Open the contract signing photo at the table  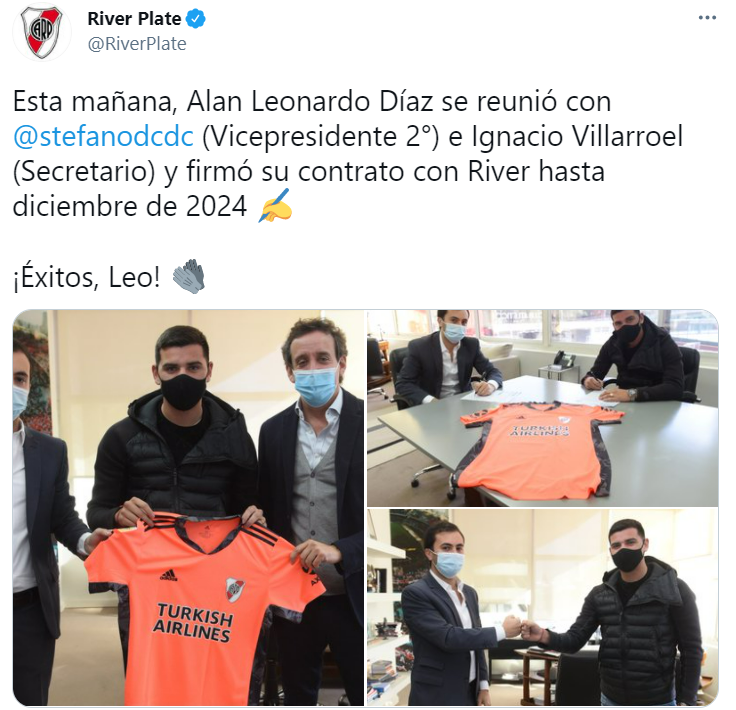point(543,408)
